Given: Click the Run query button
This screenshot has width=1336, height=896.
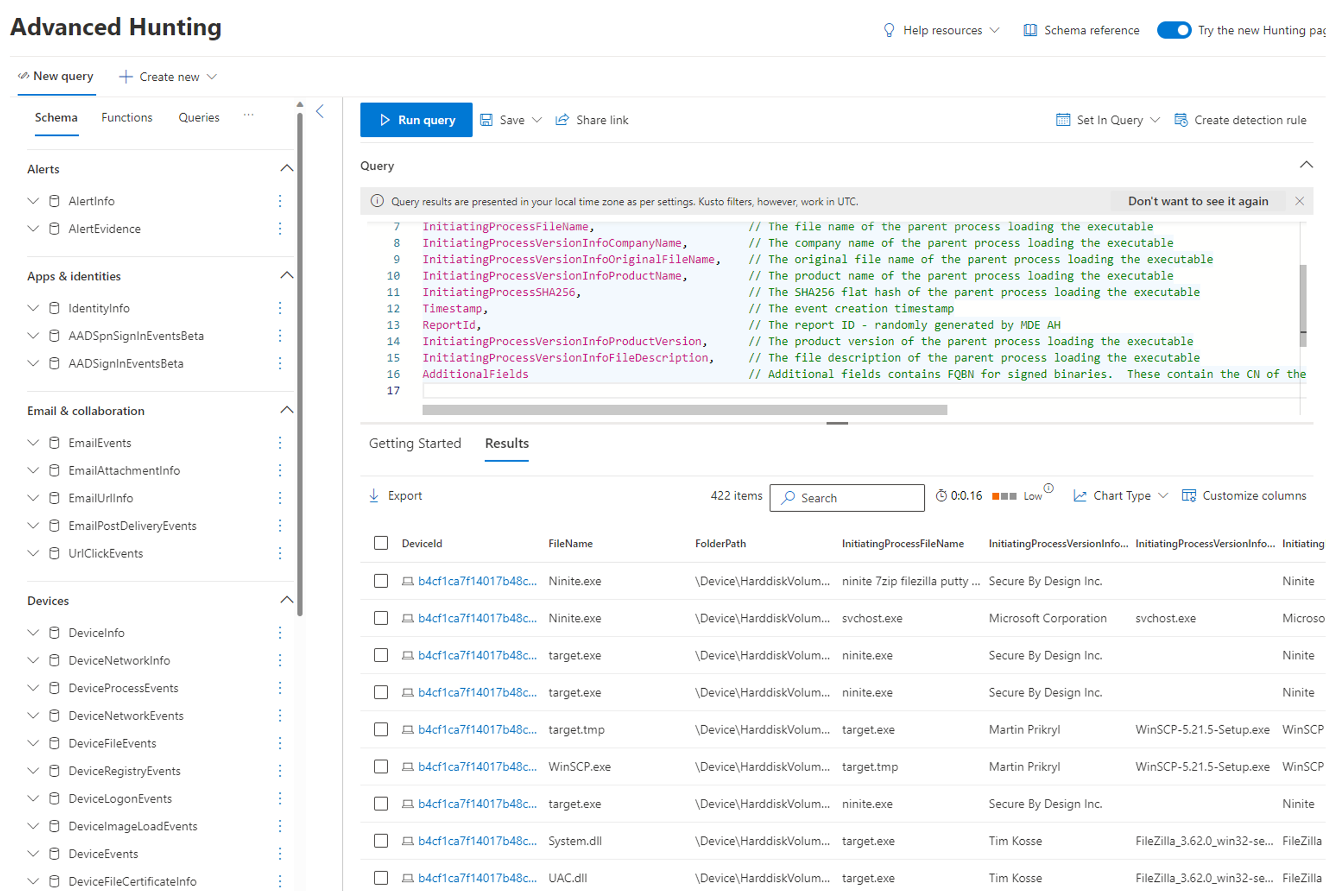Looking at the screenshot, I should [416, 119].
